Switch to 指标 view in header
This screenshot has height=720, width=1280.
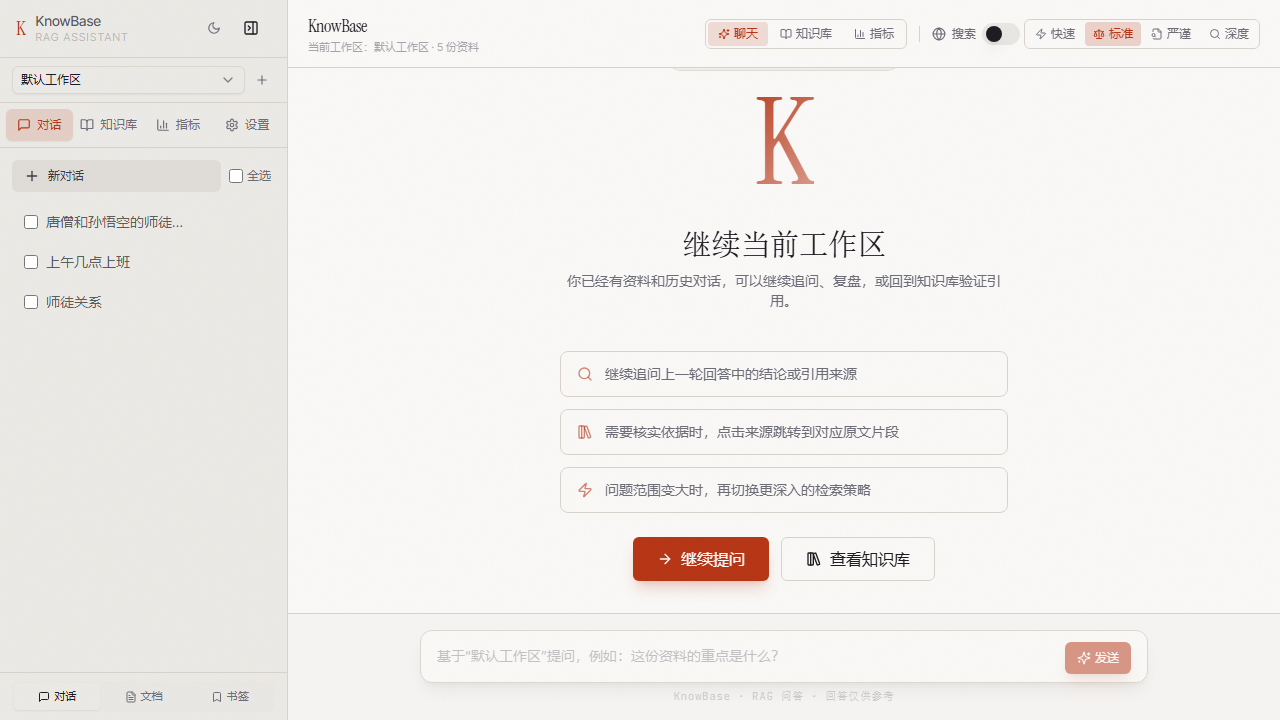click(x=874, y=34)
